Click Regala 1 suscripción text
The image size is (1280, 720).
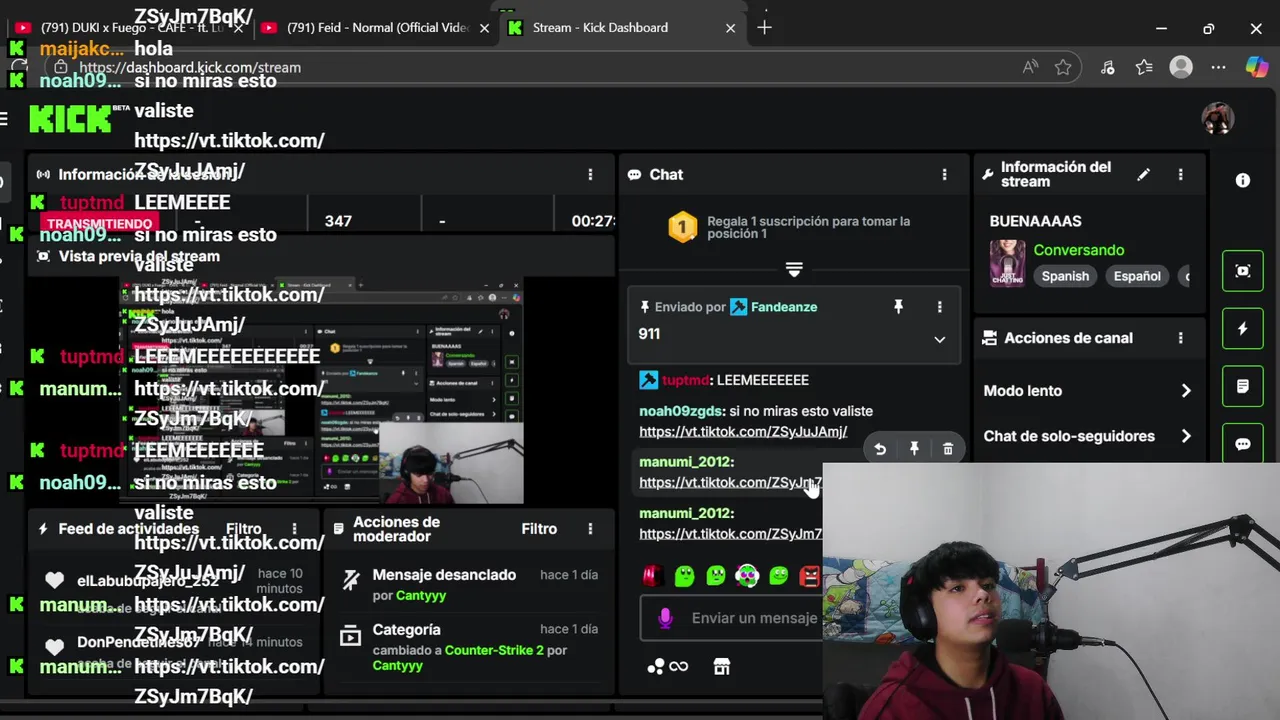[808, 227]
